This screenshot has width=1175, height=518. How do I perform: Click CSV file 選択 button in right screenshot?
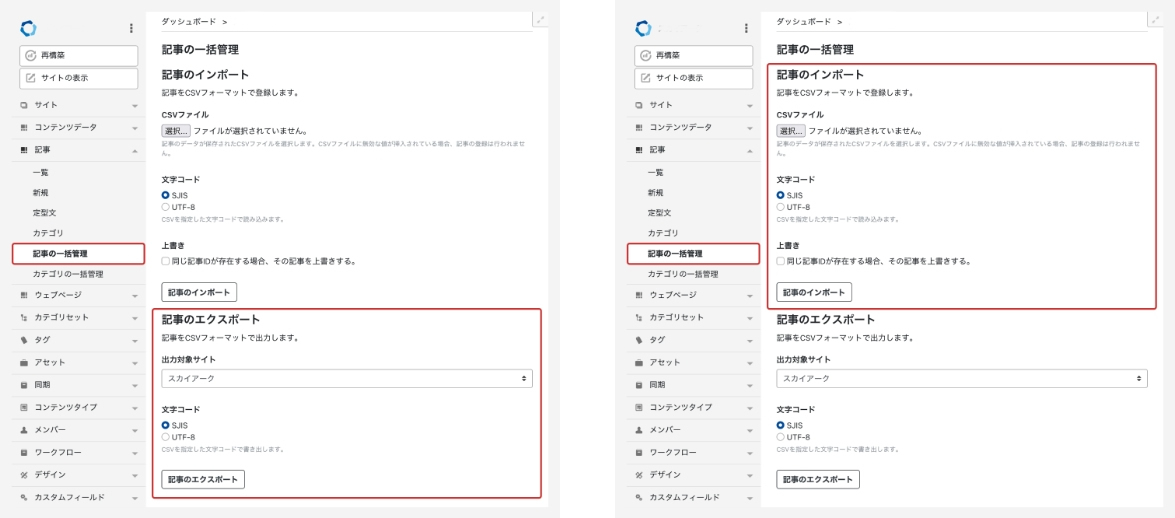(x=790, y=130)
